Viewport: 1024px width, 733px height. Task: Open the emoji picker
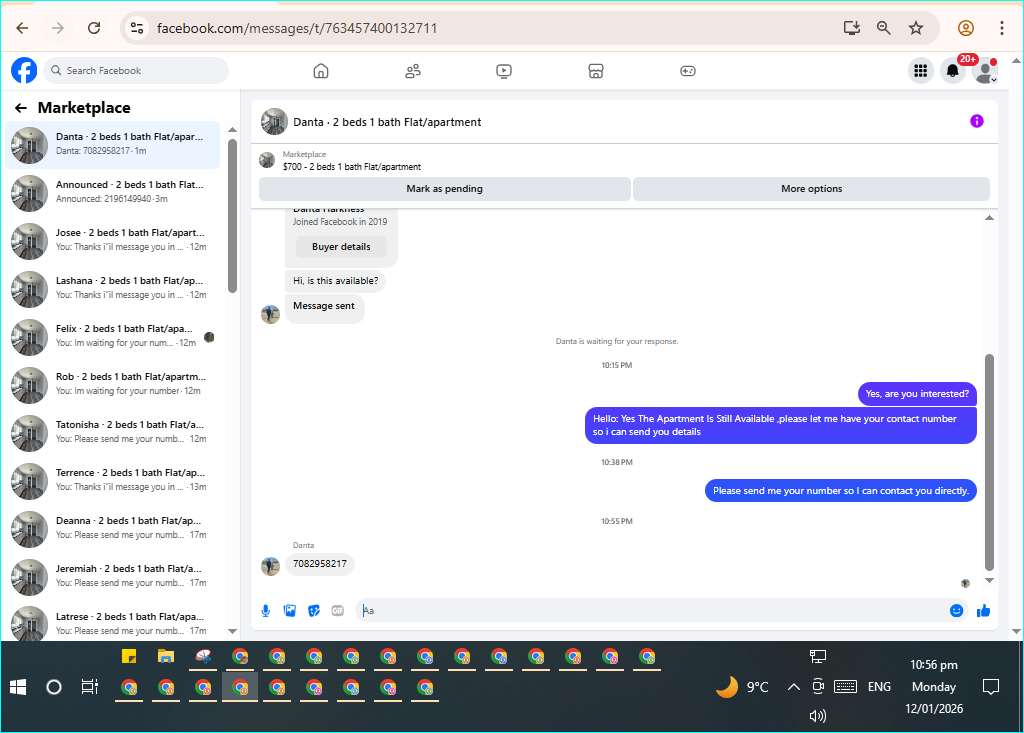click(x=956, y=611)
